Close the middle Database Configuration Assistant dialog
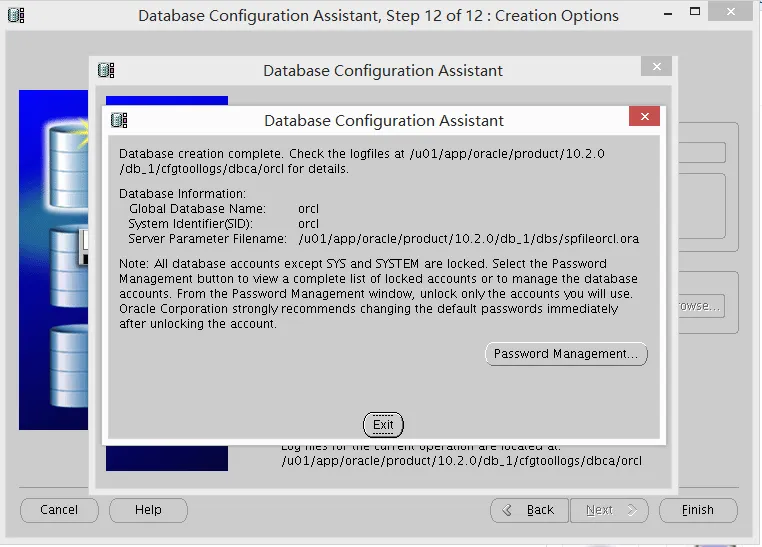 point(657,67)
